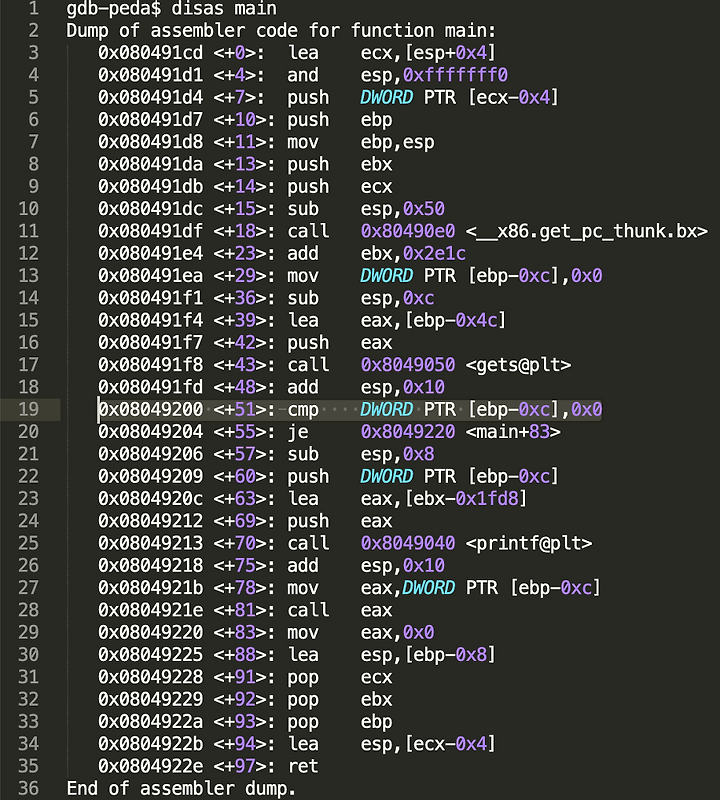The image size is (720, 800).
Task: Click 'eax,0x0' operand on line 29
Action: tap(398, 633)
